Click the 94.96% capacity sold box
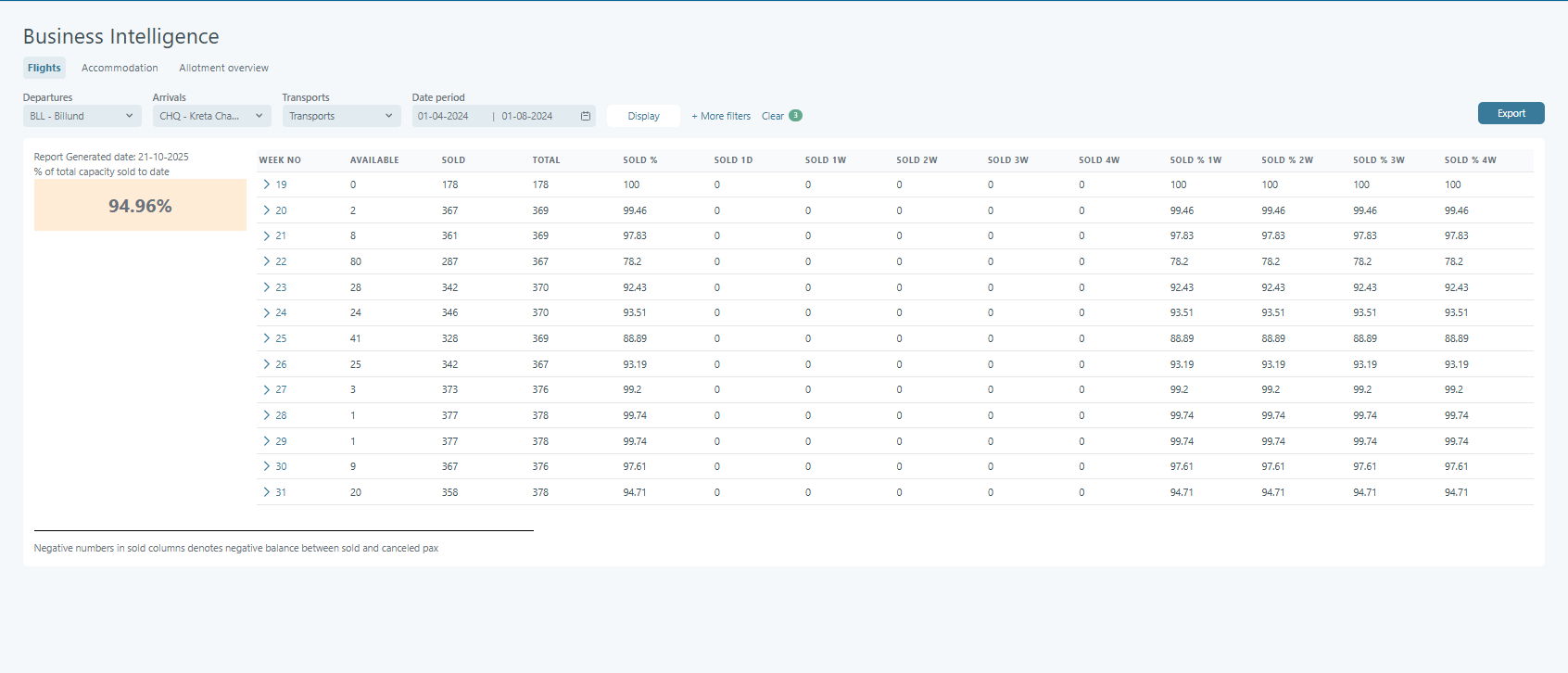This screenshot has height=673, width=1568. (140, 205)
